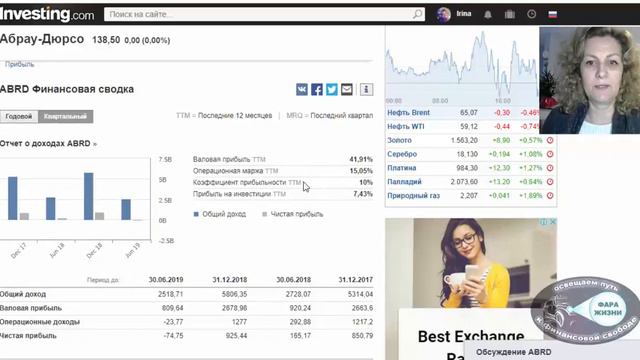640x360 pixels.
Task: Open the Нефть Brent quote
Action: 408,113
